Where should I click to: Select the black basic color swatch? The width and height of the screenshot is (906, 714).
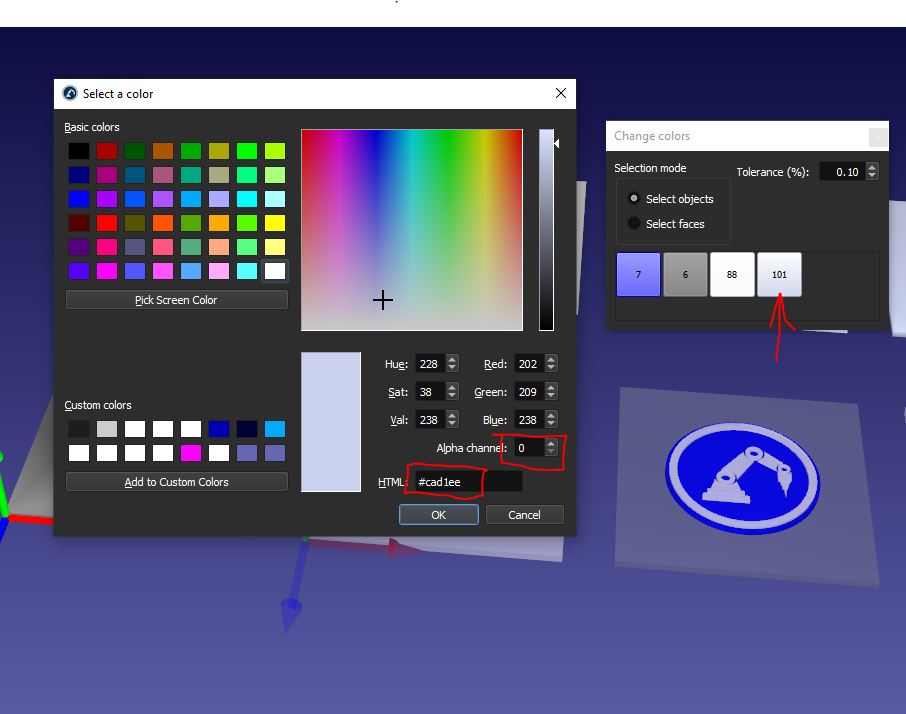click(78, 151)
